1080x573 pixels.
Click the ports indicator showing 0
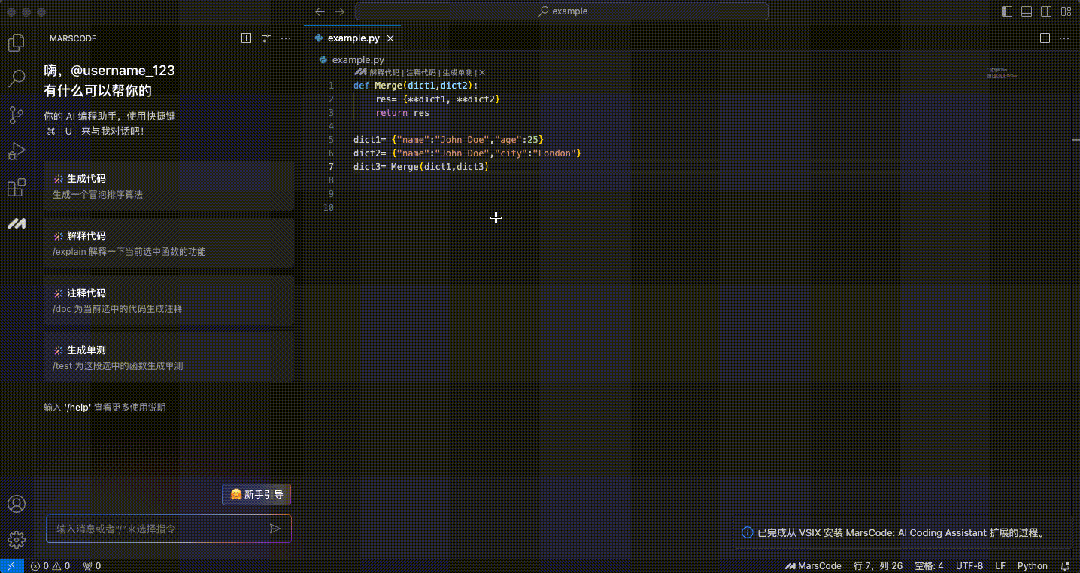pos(92,566)
